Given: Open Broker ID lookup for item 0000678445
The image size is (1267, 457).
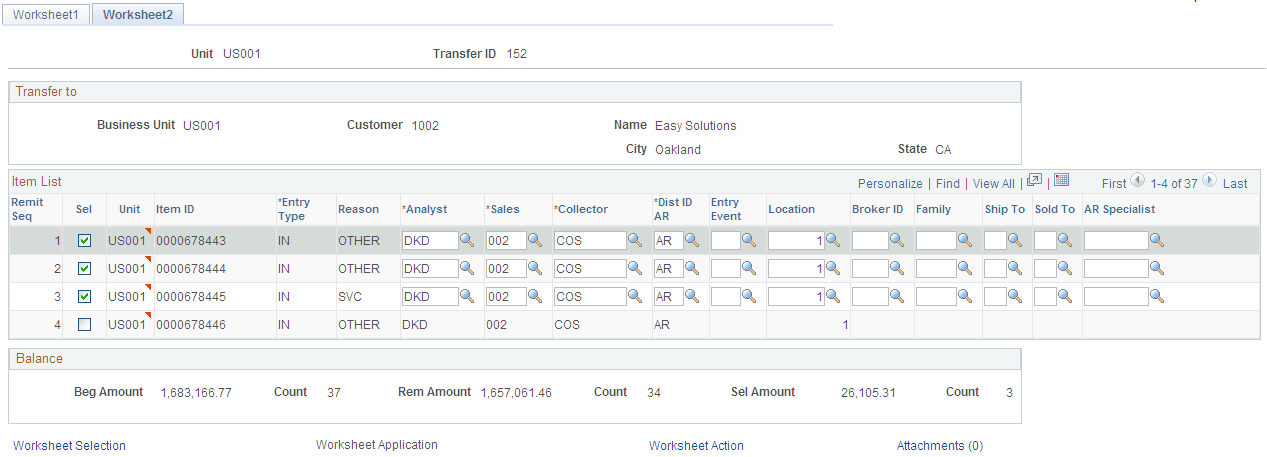Looking at the screenshot, I should 897,296.
